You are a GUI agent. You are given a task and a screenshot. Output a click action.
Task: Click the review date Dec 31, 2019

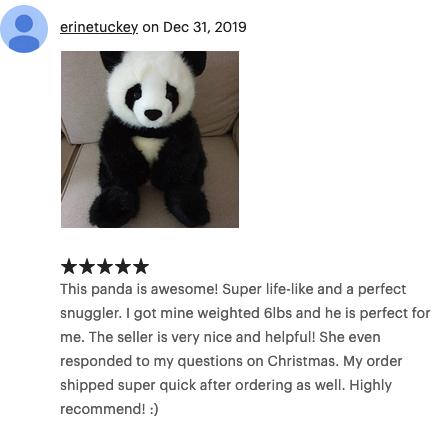pyautogui.click(x=205, y=27)
